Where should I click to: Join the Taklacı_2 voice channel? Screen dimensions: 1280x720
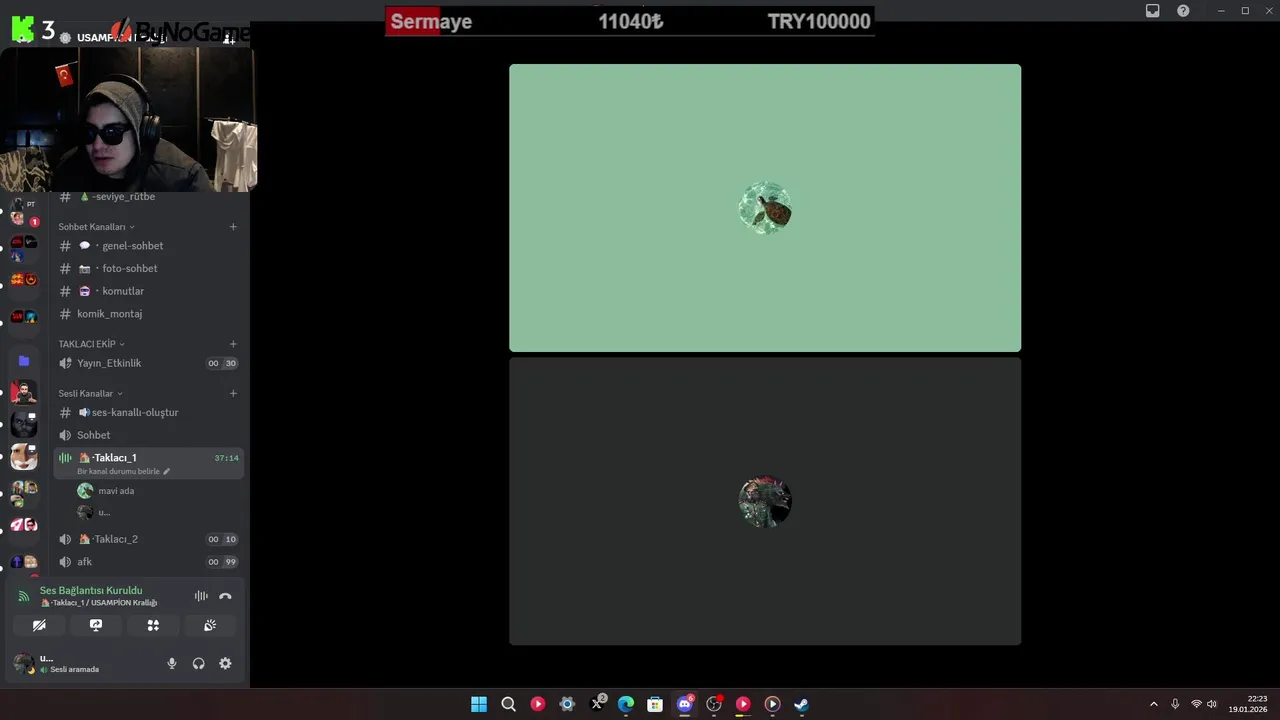click(x=148, y=539)
